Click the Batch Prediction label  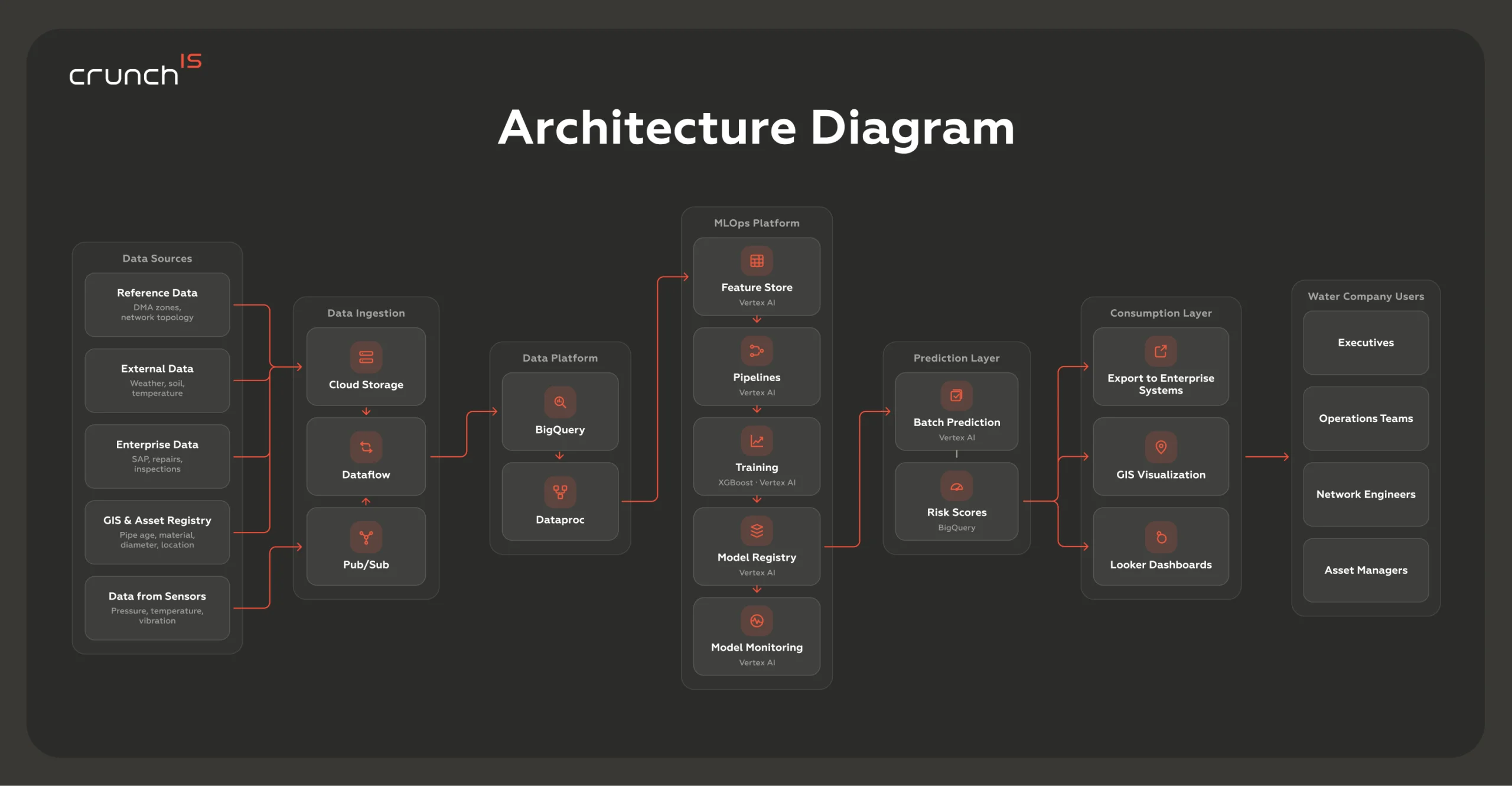click(956, 423)
